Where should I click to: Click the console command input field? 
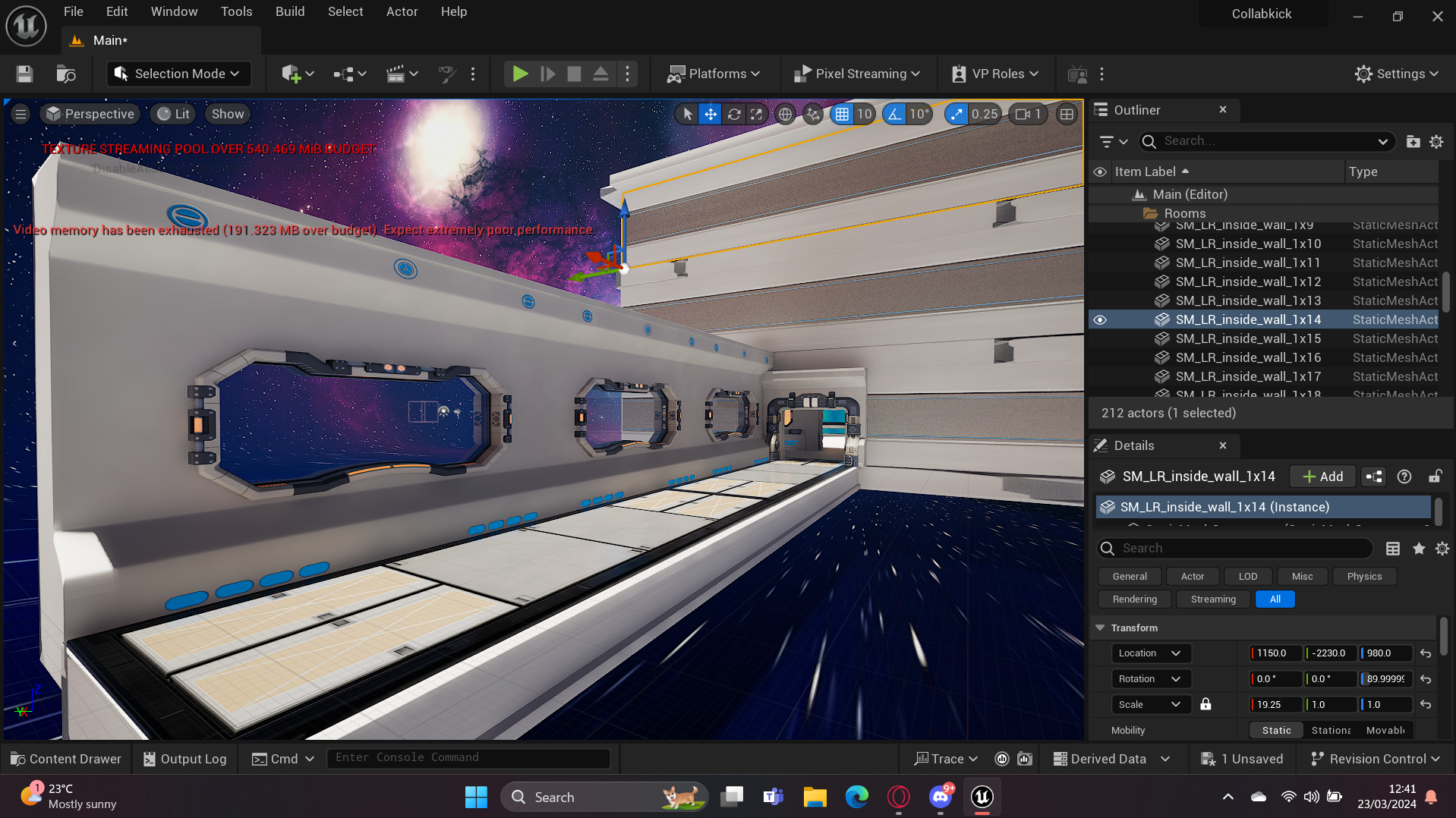[468, 758]
